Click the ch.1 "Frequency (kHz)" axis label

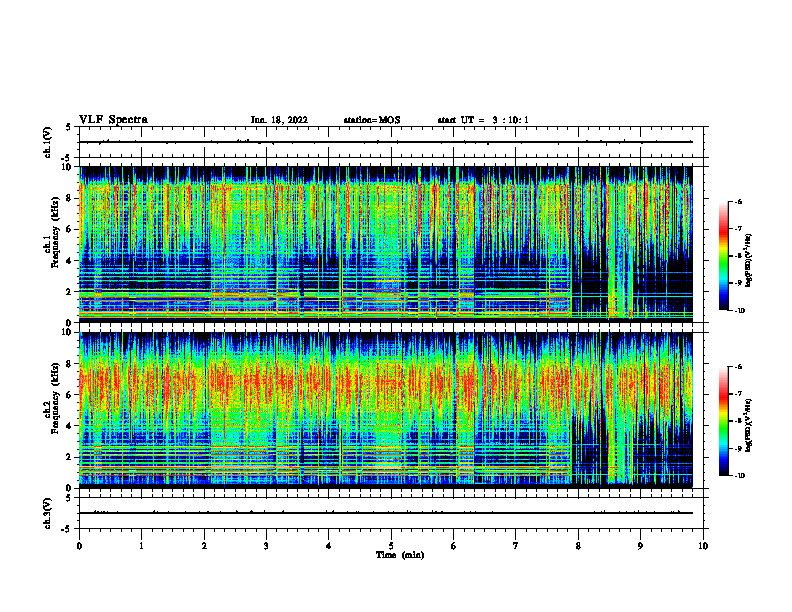(55, 232)
